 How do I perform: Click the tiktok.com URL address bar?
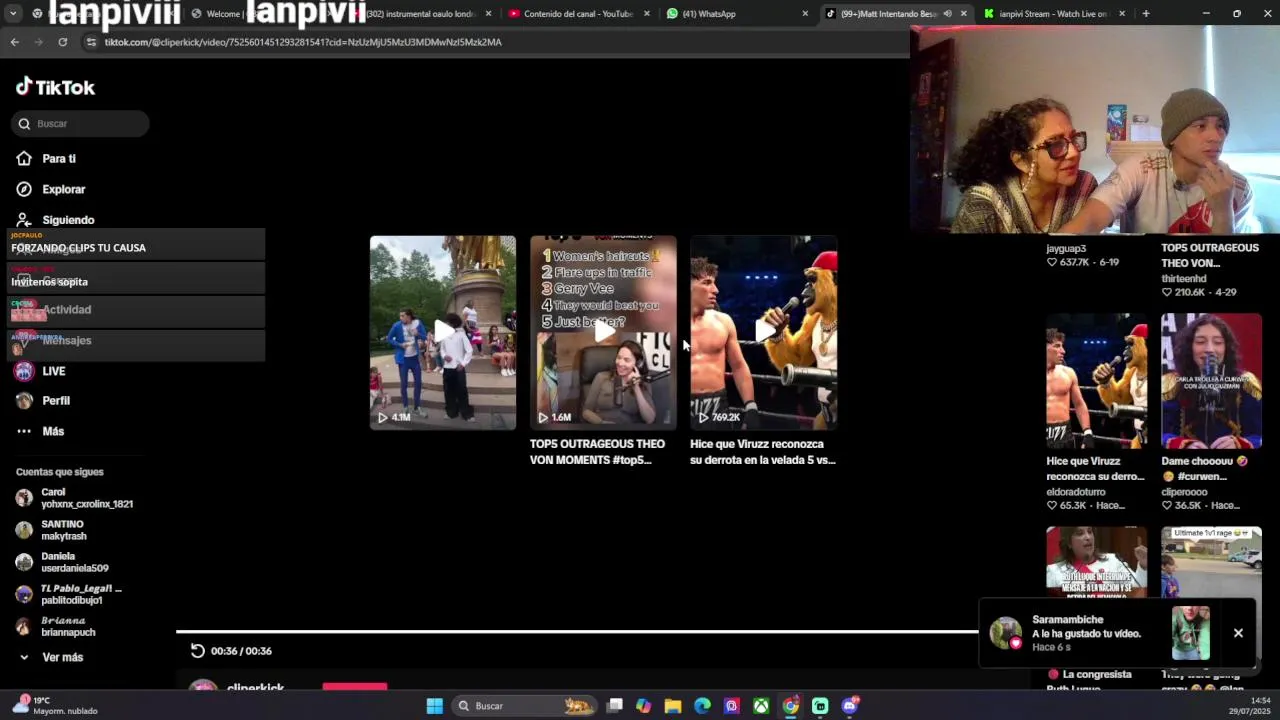[303, 42]
